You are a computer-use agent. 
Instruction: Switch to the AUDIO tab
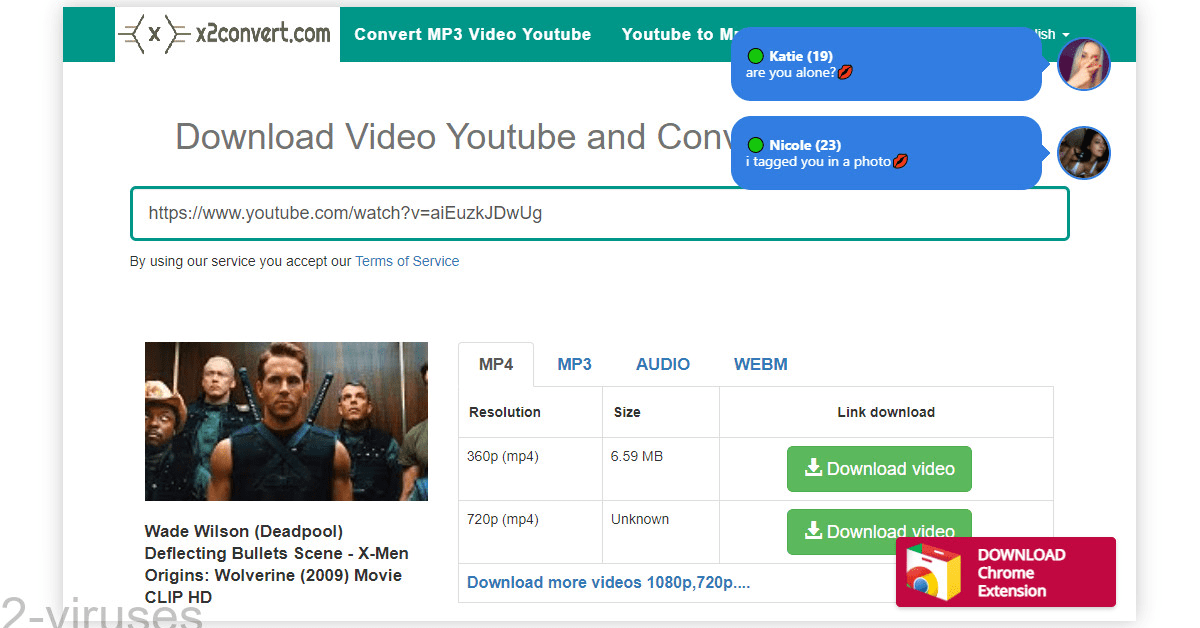point(663,364)
